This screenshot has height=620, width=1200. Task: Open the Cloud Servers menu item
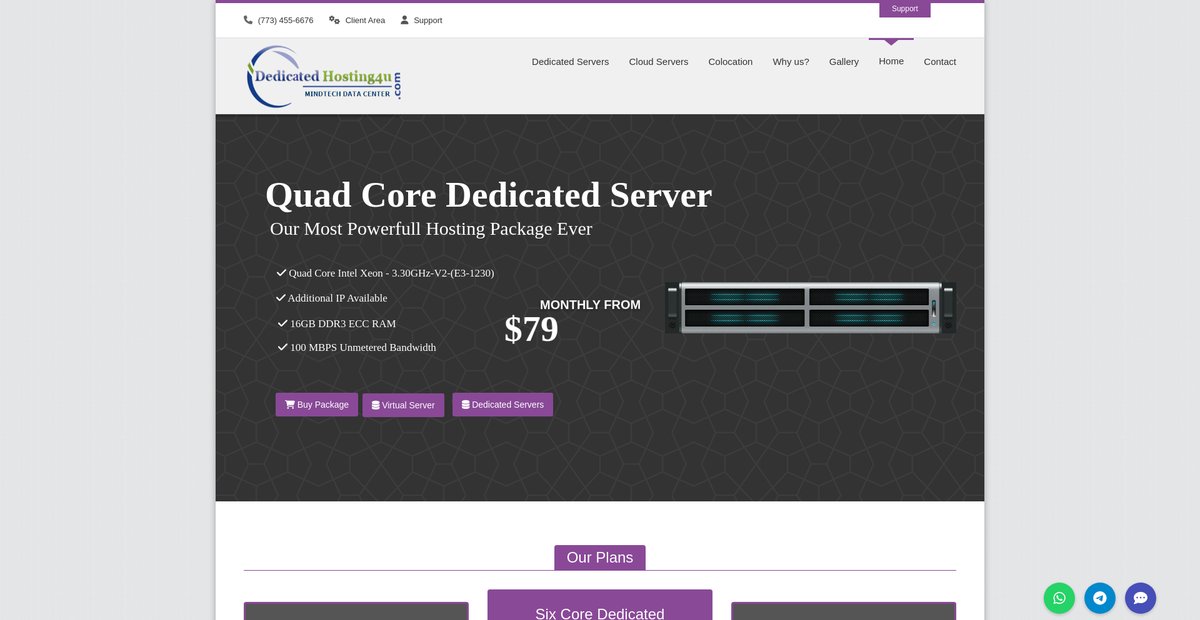[x=658, y=62]
